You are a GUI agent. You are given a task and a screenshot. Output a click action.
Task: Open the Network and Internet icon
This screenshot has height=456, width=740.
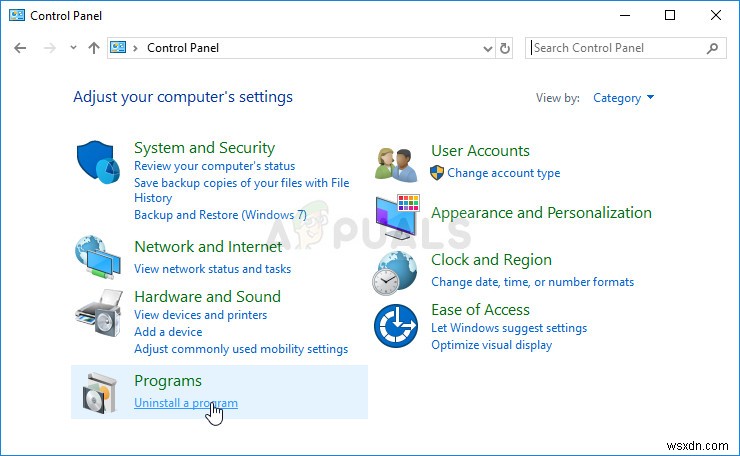point(99,257)
